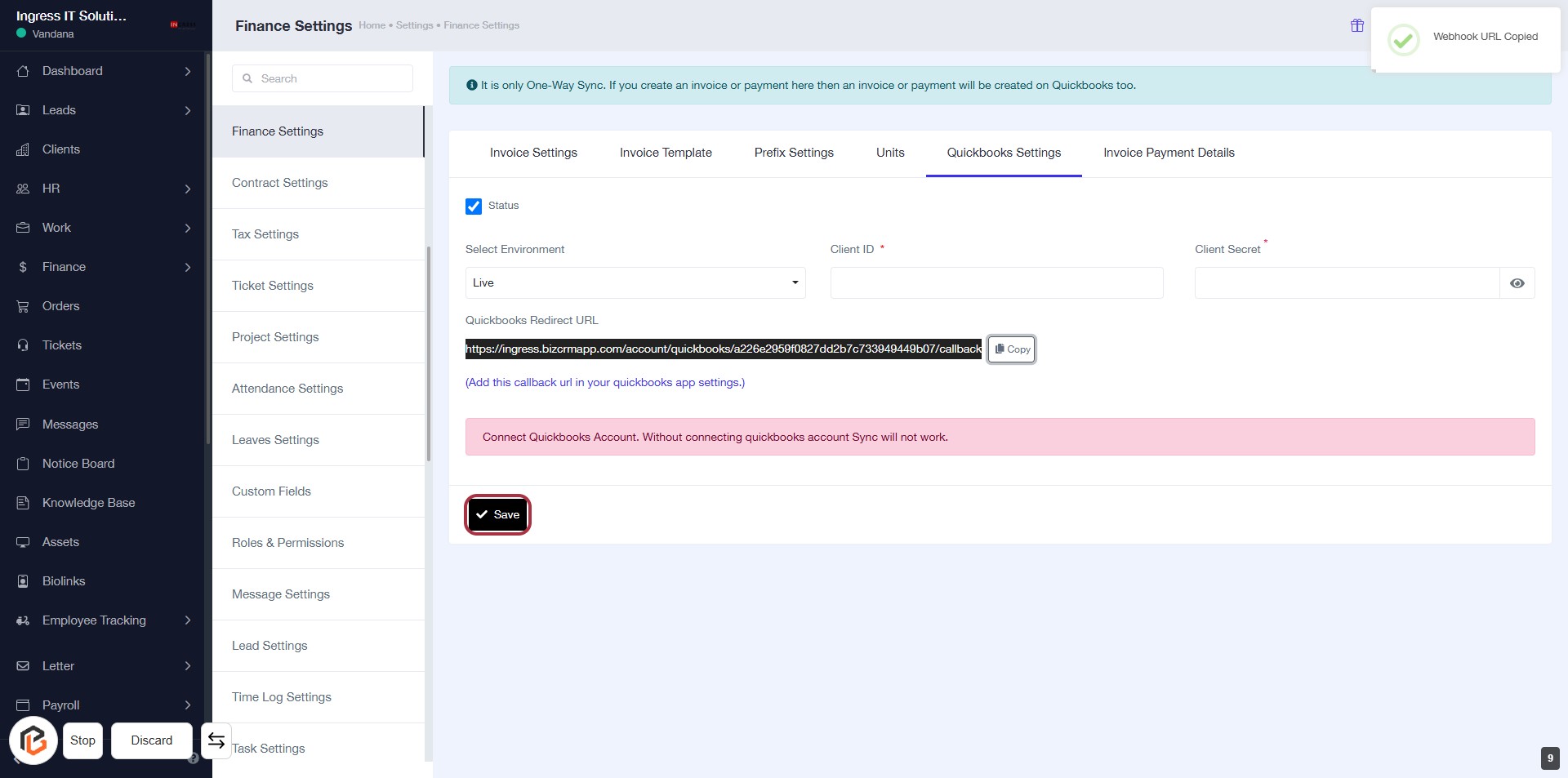The height and width of the screenshot is (778, 1568).
Task: Click the swap arrows icon near Discard
Action: (216, 740)
